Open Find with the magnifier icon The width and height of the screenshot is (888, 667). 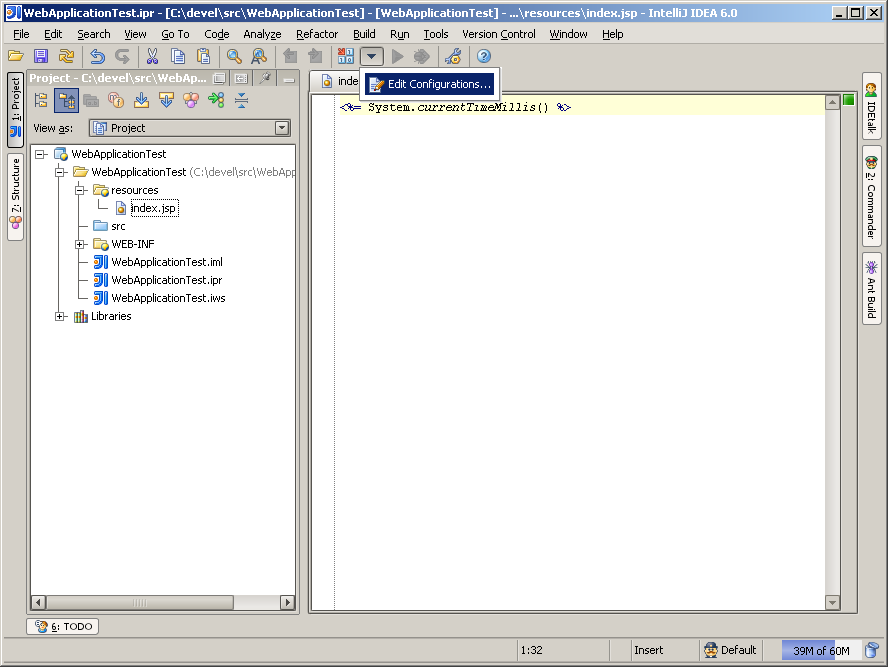point(234,56)
